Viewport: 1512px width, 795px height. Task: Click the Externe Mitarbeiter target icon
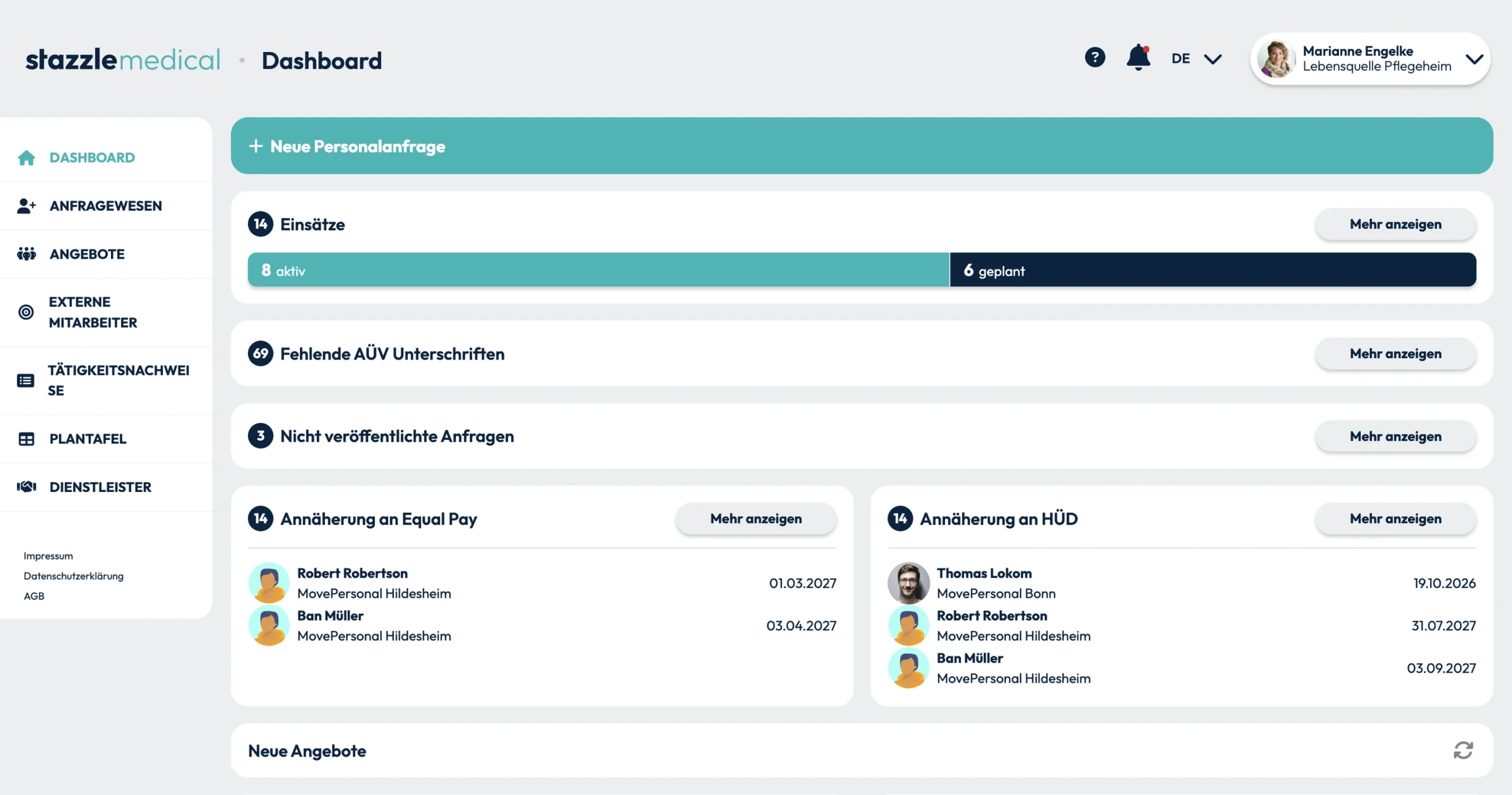click(26, 312)
